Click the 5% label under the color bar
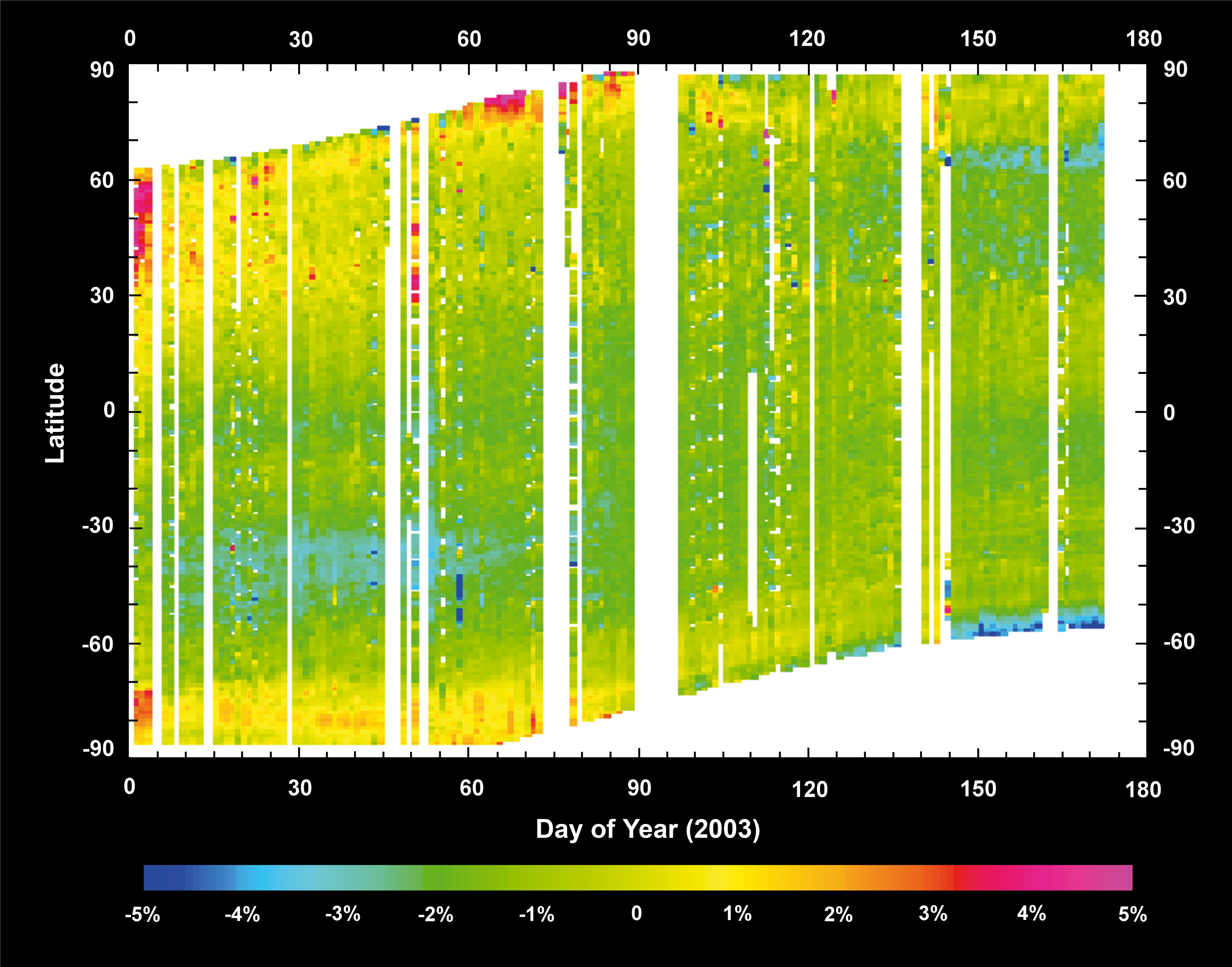 coord(1132,915)
